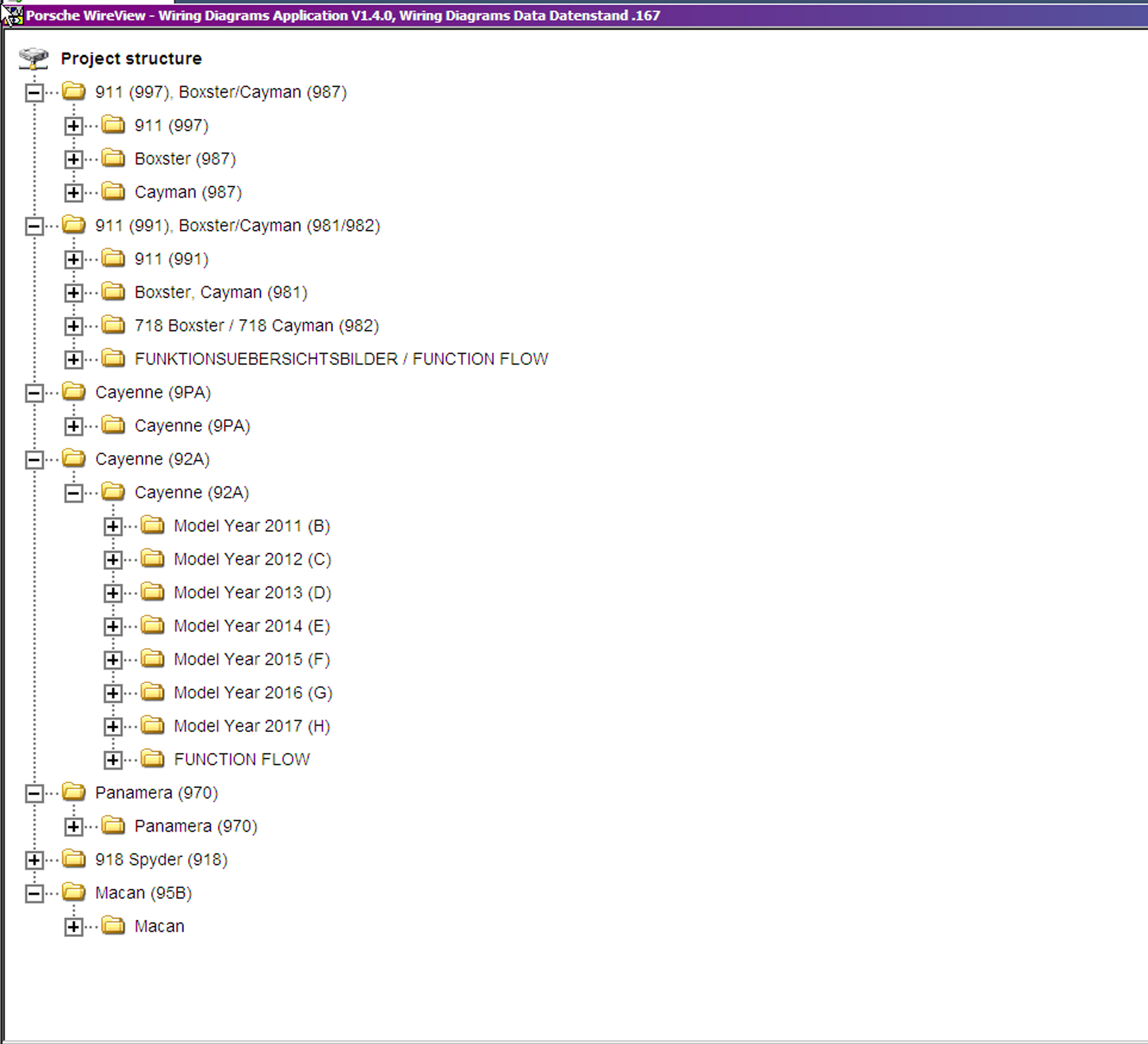
Task: Expand FUNKTIONSUEBERSICHTSBILDER / FUNCTION FLOW node
Action: pyautogui.click(x=74, y=359)
